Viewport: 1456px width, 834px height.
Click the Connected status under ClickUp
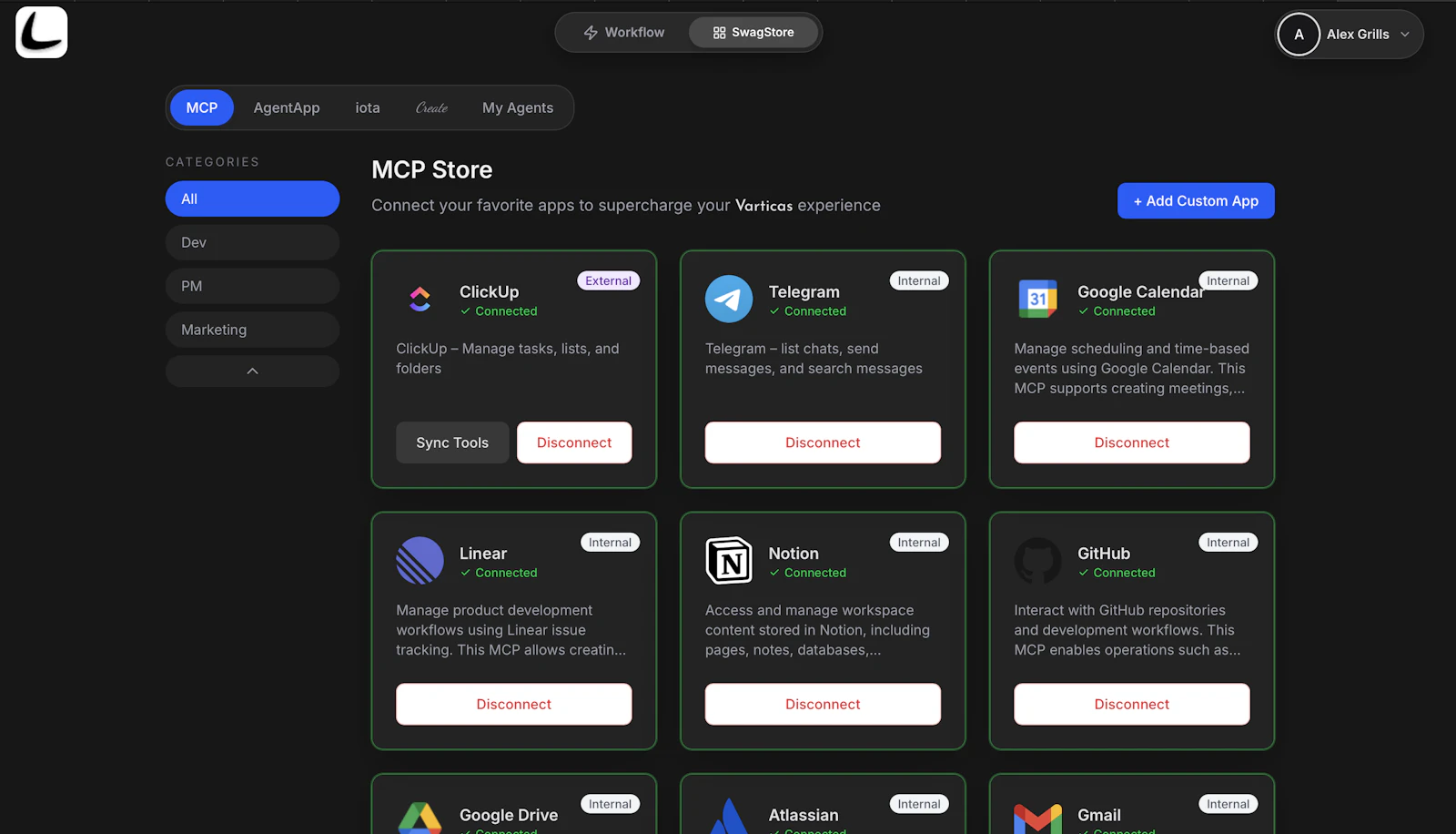(x=499, y=311)
